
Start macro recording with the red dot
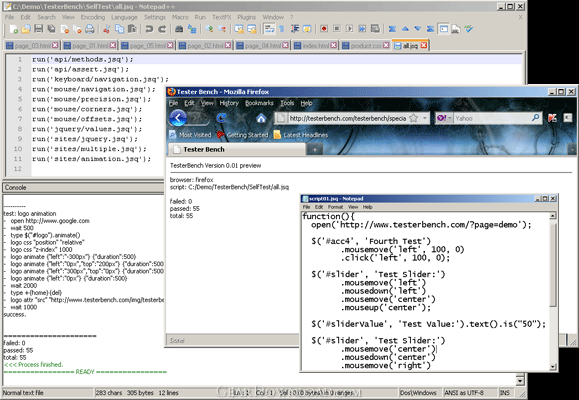point(324,29)
